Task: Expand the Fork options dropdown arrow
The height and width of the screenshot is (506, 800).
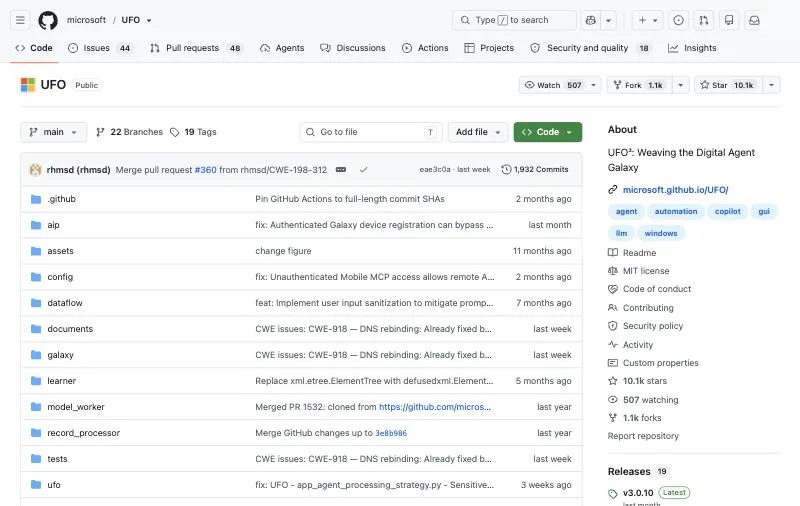Action: click(x=680, y=85)
